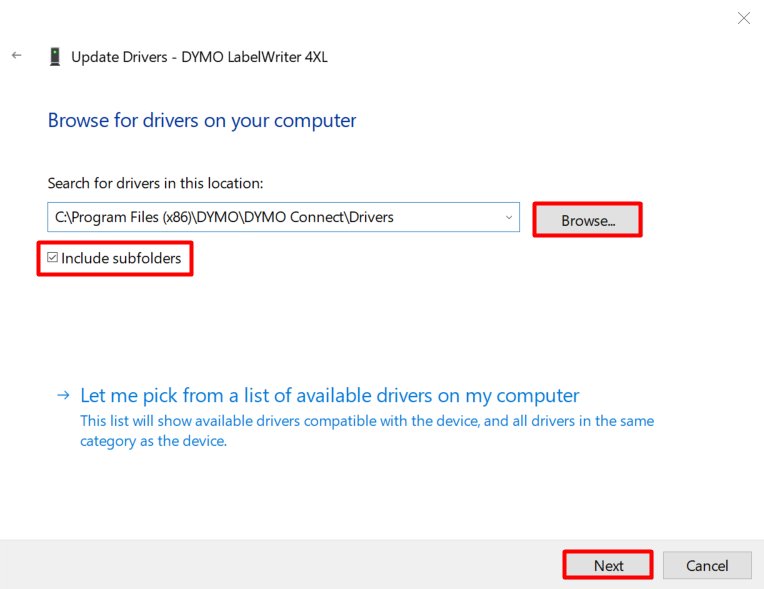Viewport: 764px width, 589px height.
Task: Expand the driver location dropdown arrow
Action: pos(509,217)
